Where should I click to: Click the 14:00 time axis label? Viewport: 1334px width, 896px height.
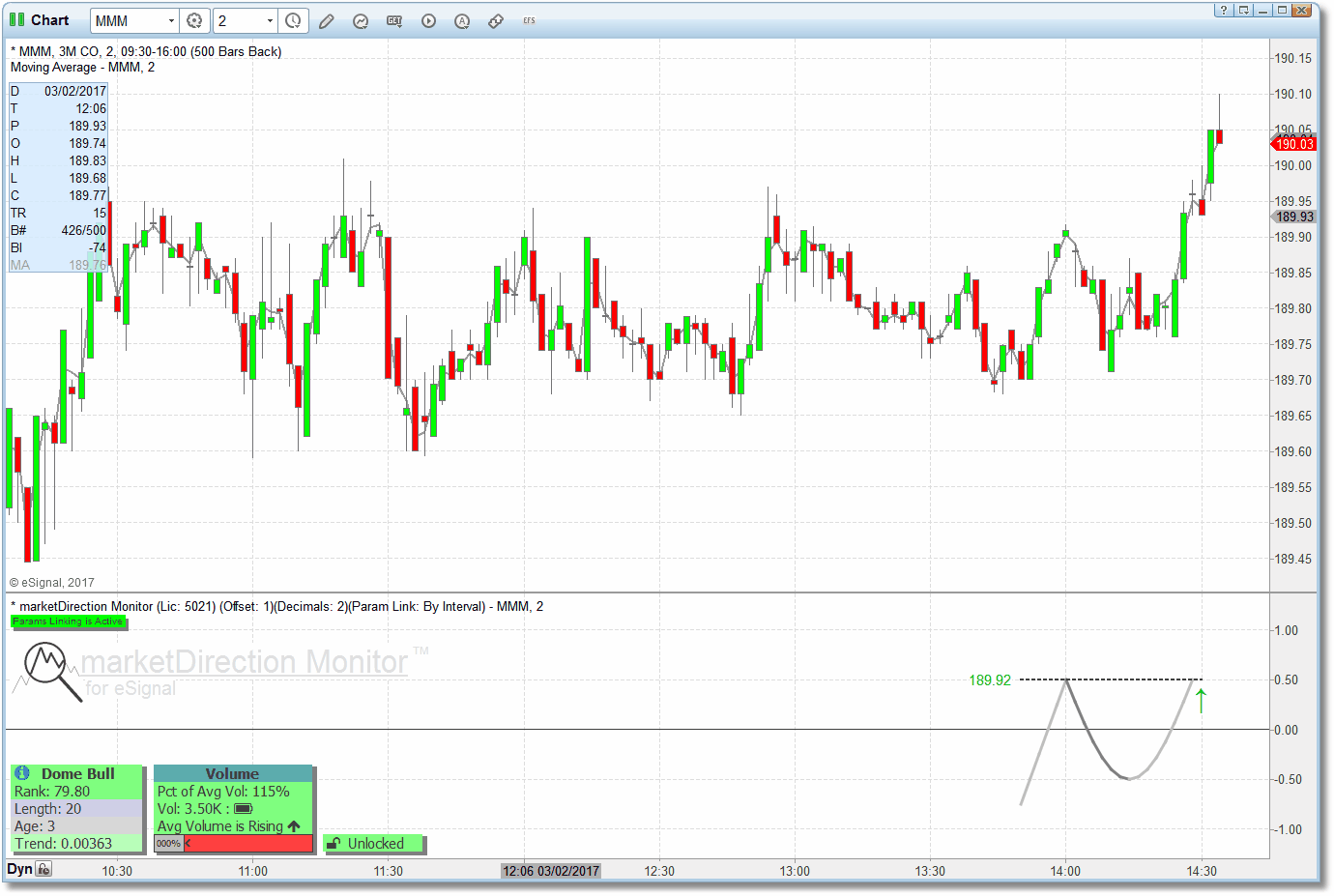(x=1065, y=871)
